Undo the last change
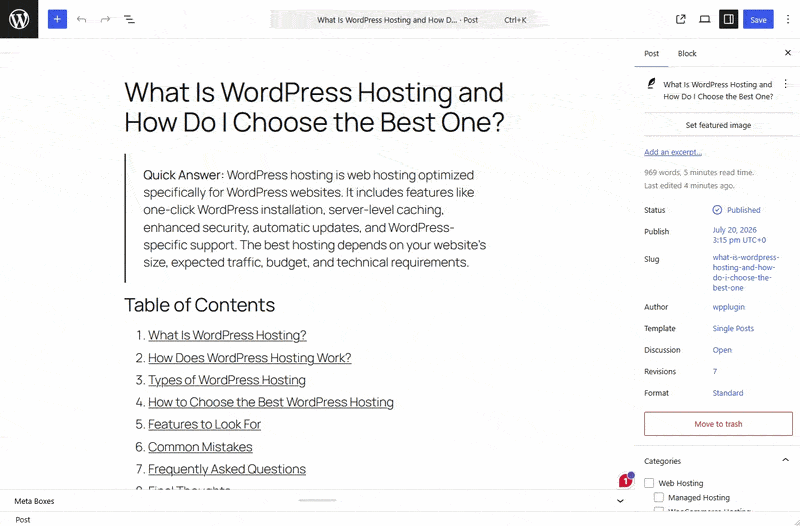 (x=82, y=19)
